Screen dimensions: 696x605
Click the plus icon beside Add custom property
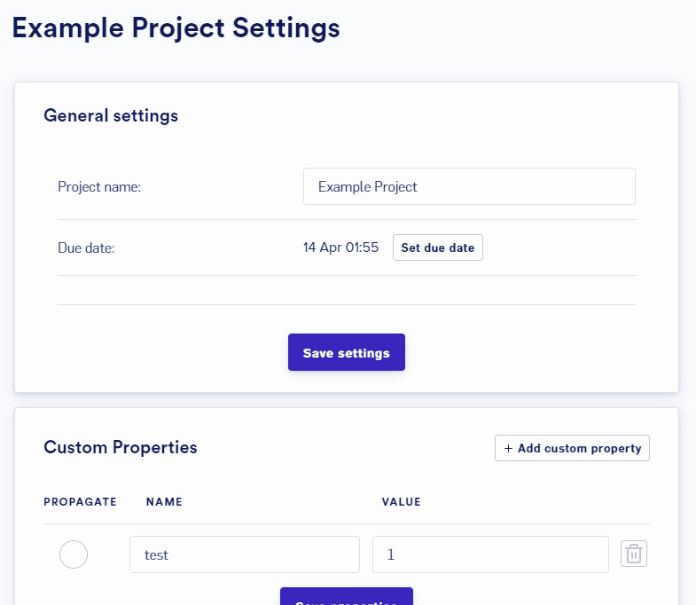click(x=508, y=448)
